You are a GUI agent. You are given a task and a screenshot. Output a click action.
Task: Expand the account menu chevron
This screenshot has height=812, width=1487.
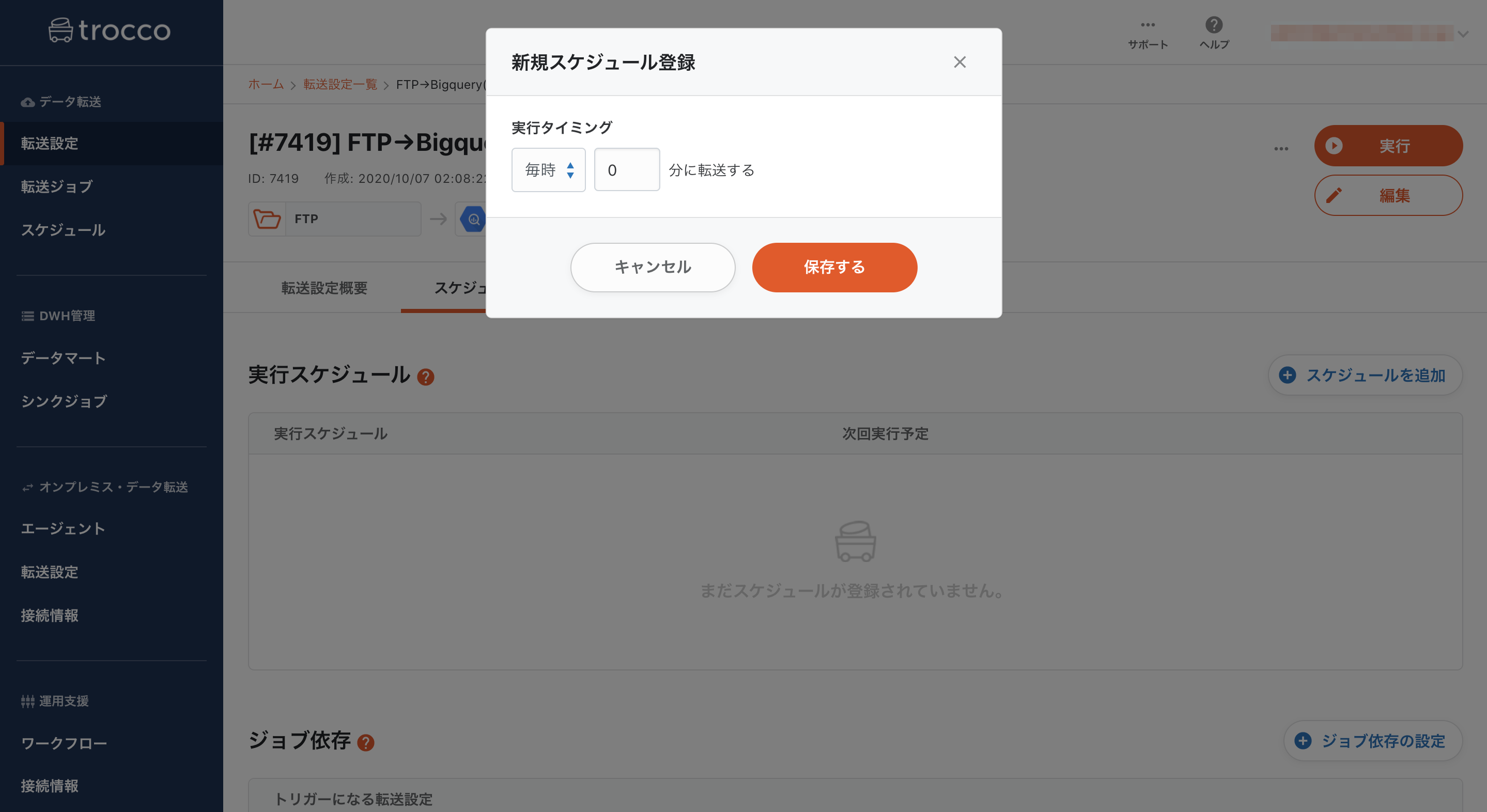tap(1463, 34)
